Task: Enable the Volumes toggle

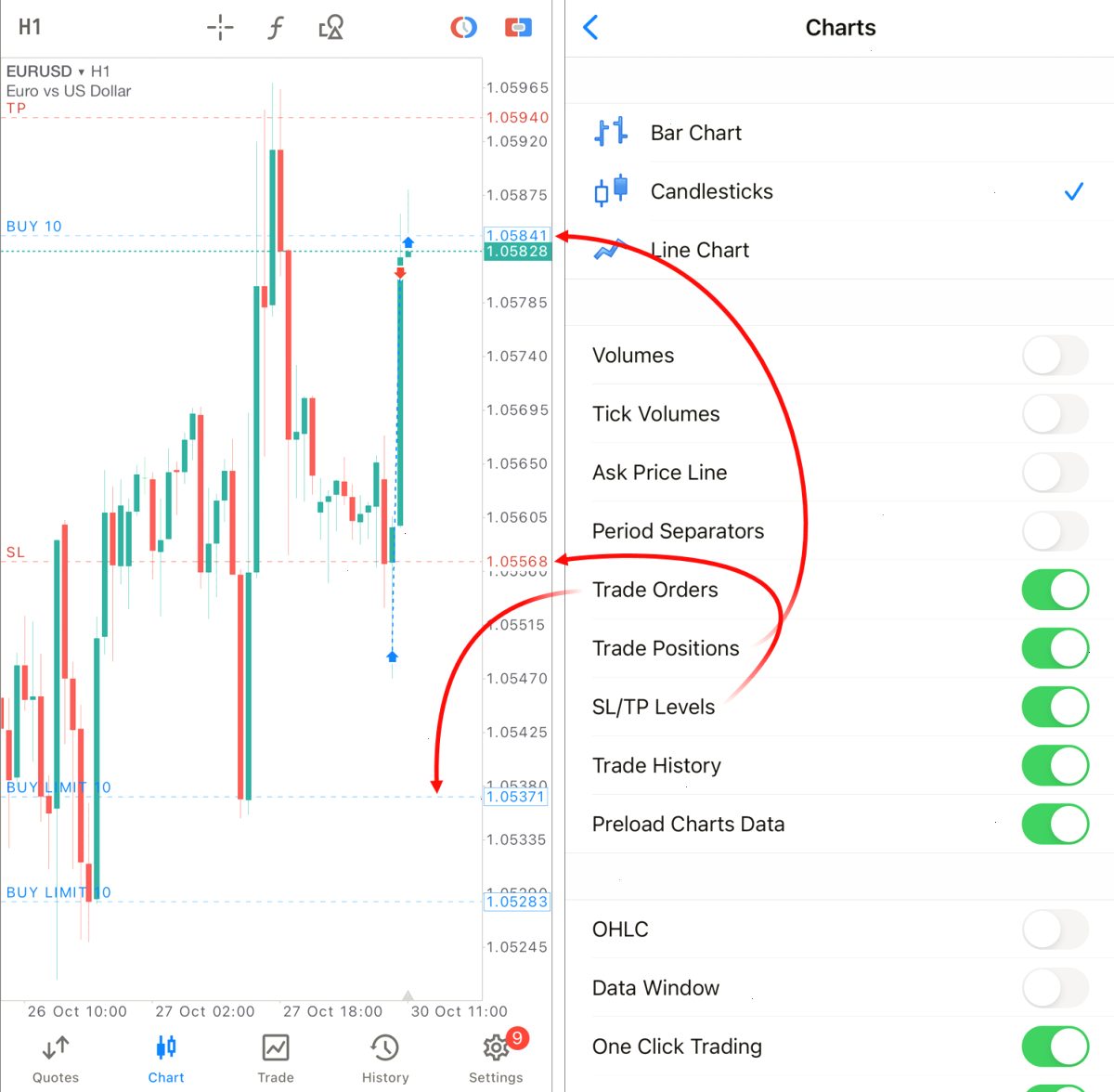Action: click(1055, 356)
